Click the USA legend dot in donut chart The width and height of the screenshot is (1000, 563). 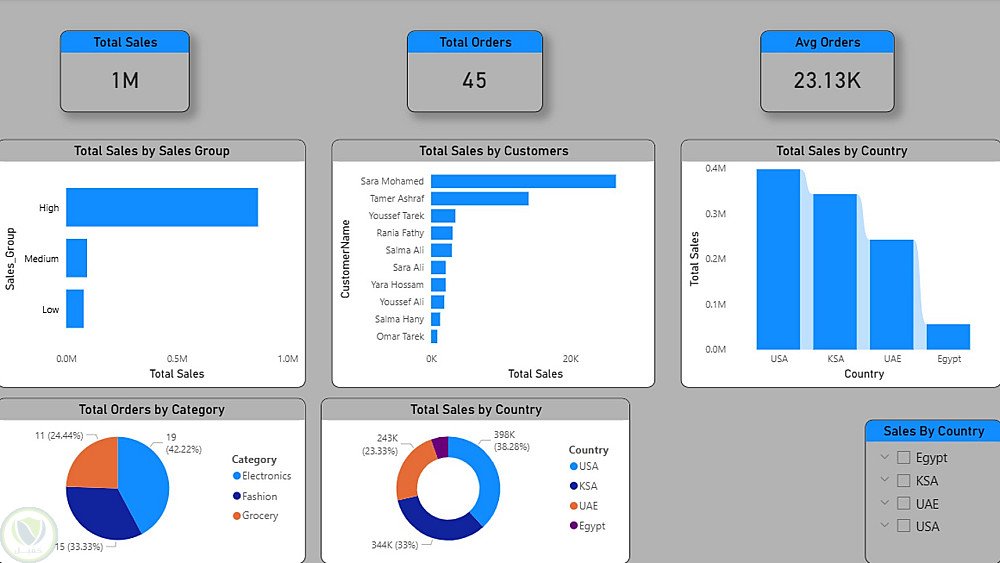click(573, 466)
